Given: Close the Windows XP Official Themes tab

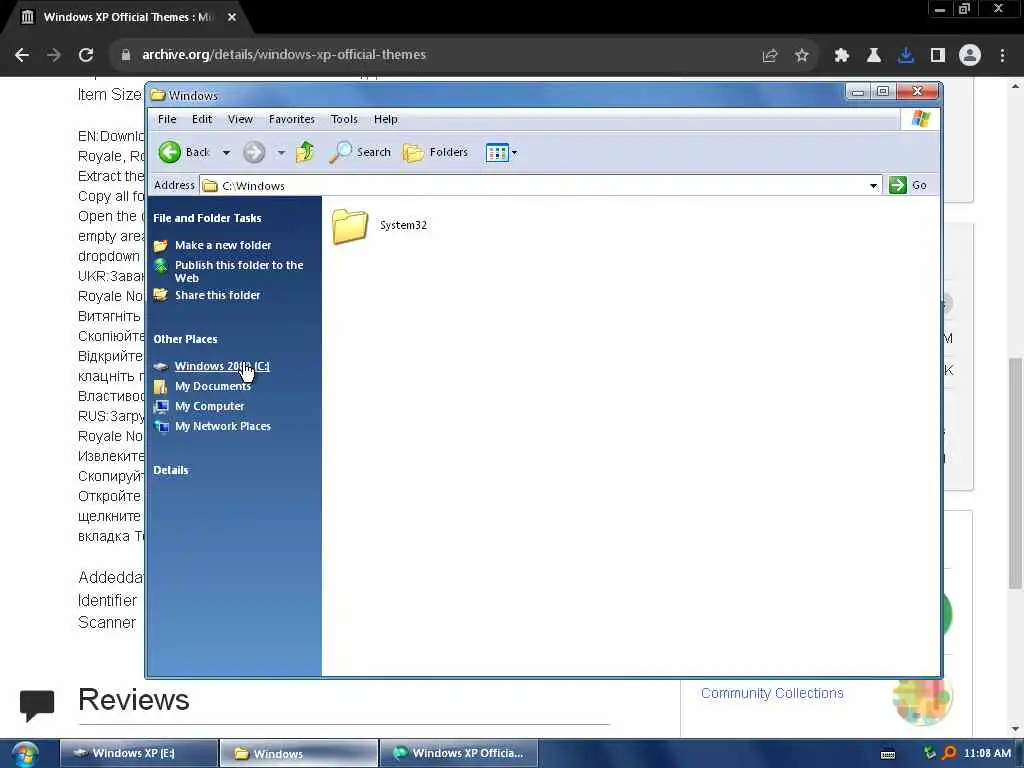Looking at the screenshot, I should point(232,17).
